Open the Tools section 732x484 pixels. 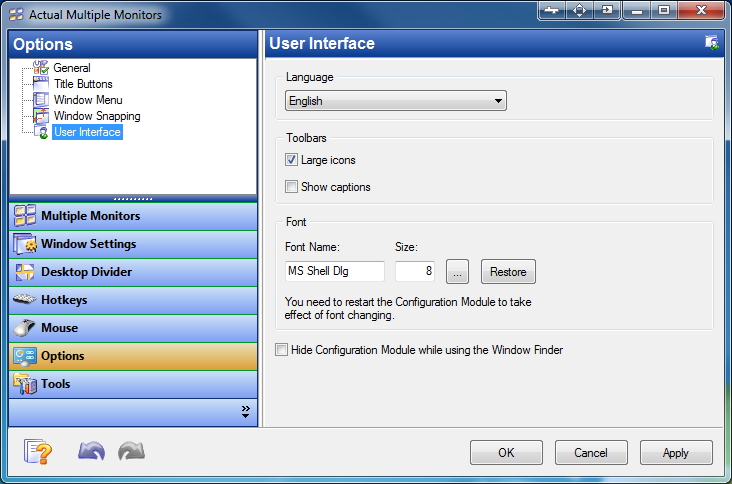coord(133,384)
